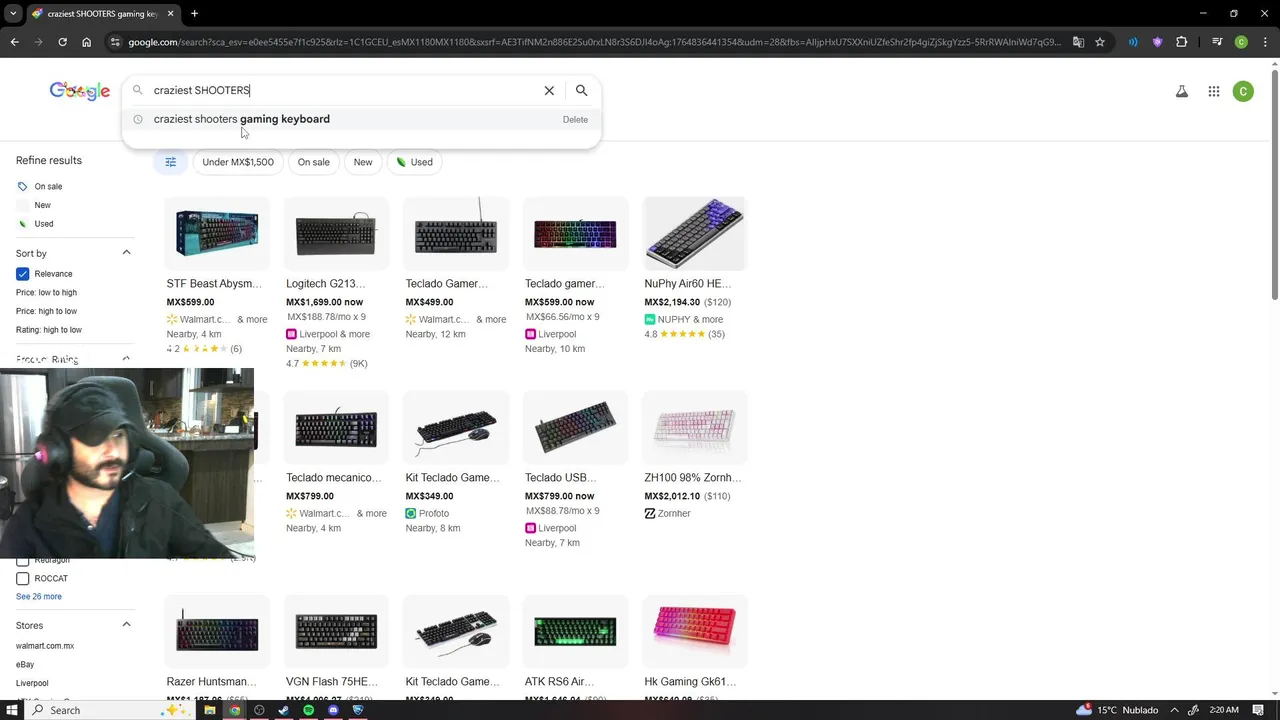
Task: Open Steam from the taskbar
Action: pos(283,710)
